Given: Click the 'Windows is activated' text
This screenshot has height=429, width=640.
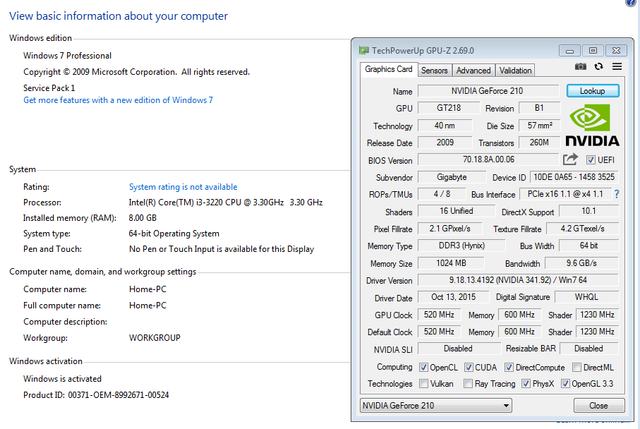Looking at the screenshot, I should (x=62, y=379).
